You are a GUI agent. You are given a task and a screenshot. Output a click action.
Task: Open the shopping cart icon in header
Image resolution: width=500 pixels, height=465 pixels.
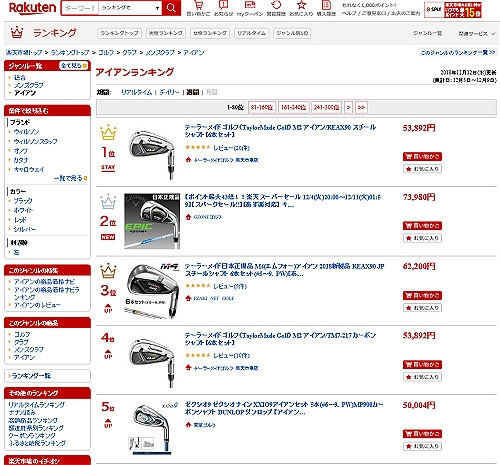[x=198, y=9]
